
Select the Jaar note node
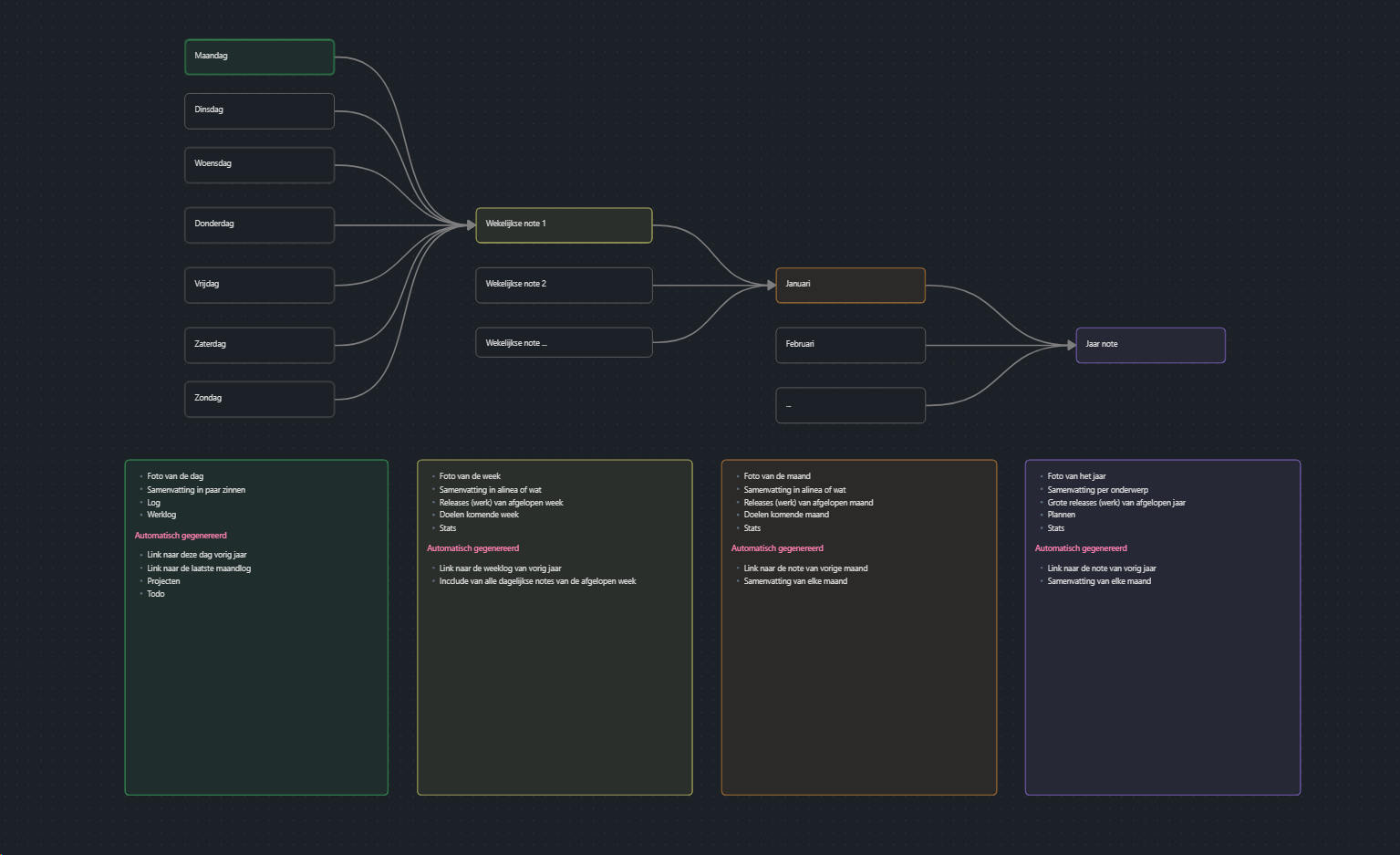click(1150, 345)
